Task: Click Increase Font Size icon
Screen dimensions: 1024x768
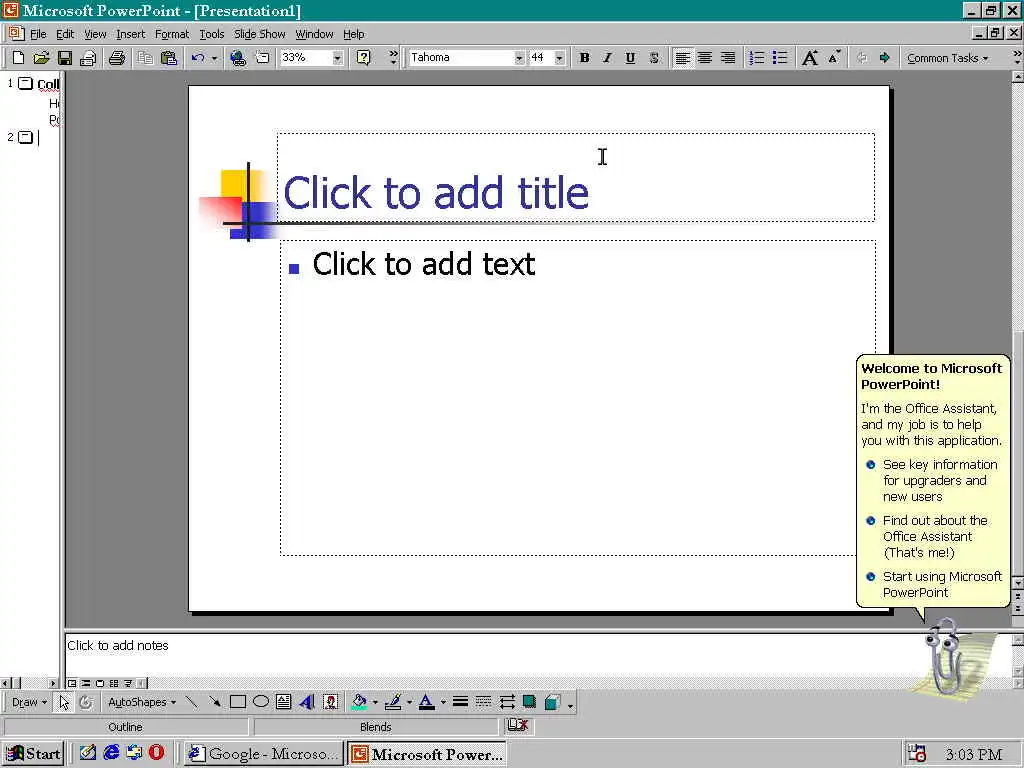Action: pyautogui.click(x=810, y=58)
